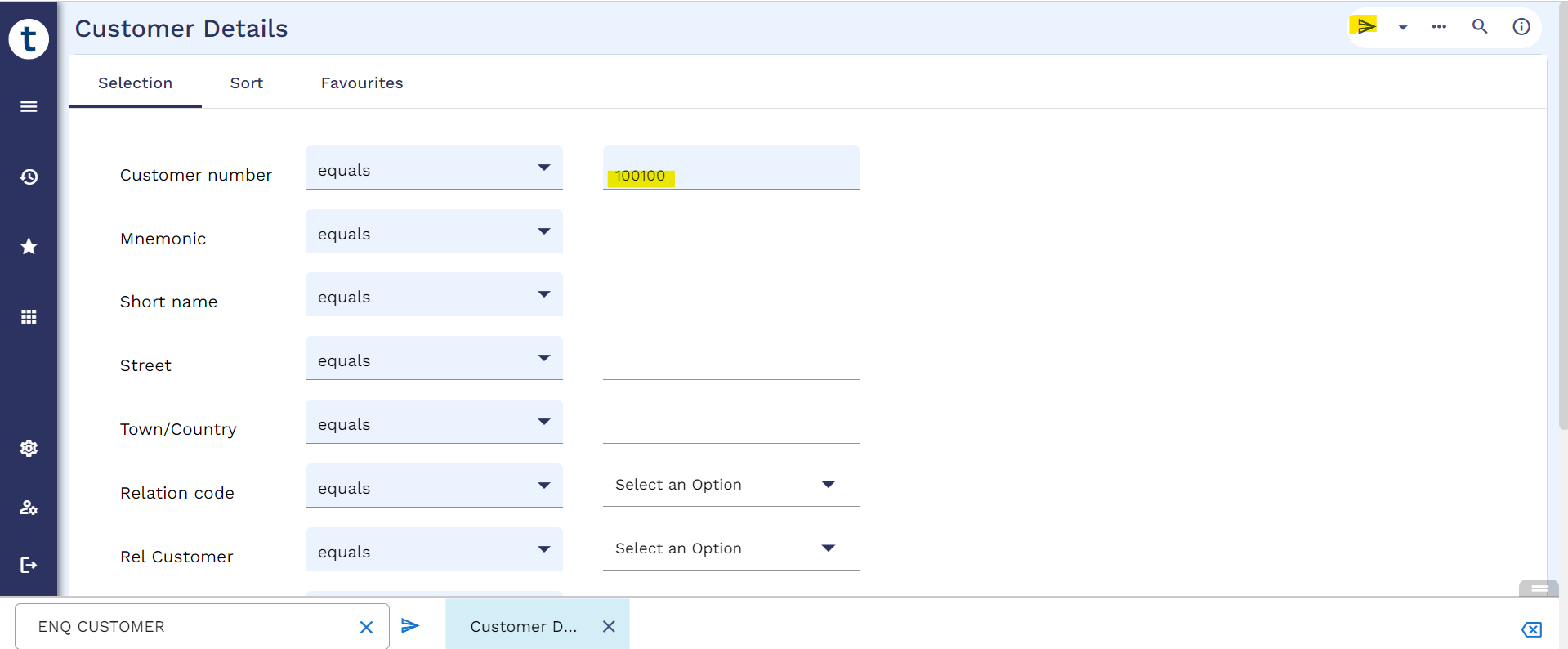Image resolution: width=1568 pixels, height=649 pixels.
Task: Open settings gear icon in sidebar
Action: point(29,448)
